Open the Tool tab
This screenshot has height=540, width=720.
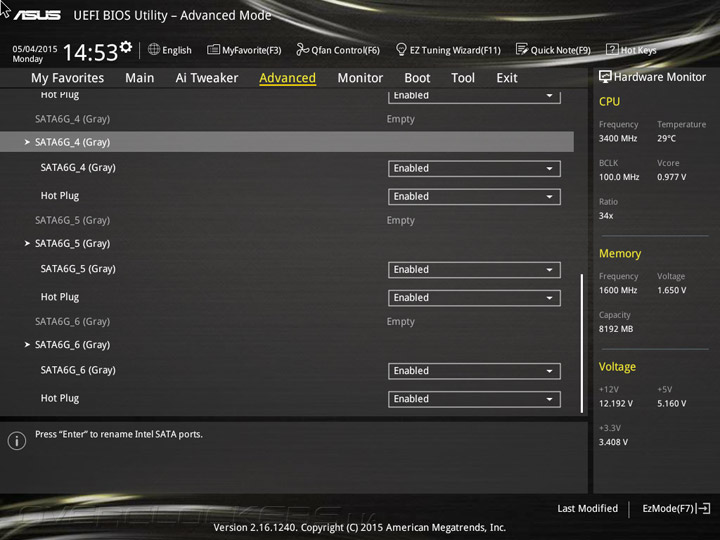(463, 78)
